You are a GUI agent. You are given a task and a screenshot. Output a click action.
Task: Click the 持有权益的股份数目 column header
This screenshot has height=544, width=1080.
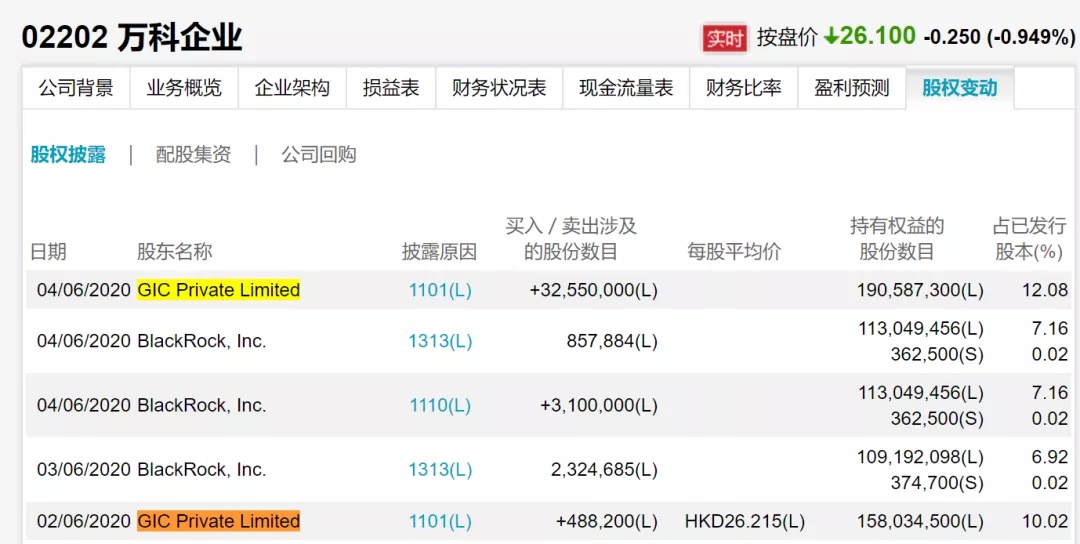tap(897, 239)
